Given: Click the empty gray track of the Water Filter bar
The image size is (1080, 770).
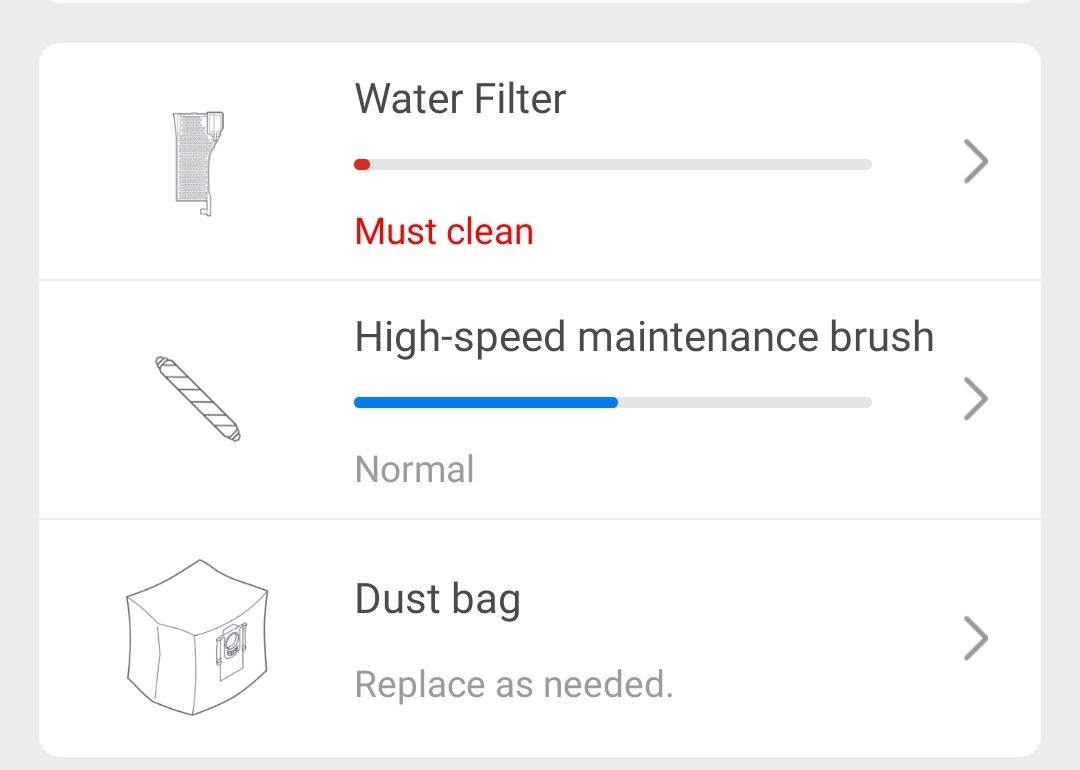Looking at the screenshot, I should coord(620,164).
